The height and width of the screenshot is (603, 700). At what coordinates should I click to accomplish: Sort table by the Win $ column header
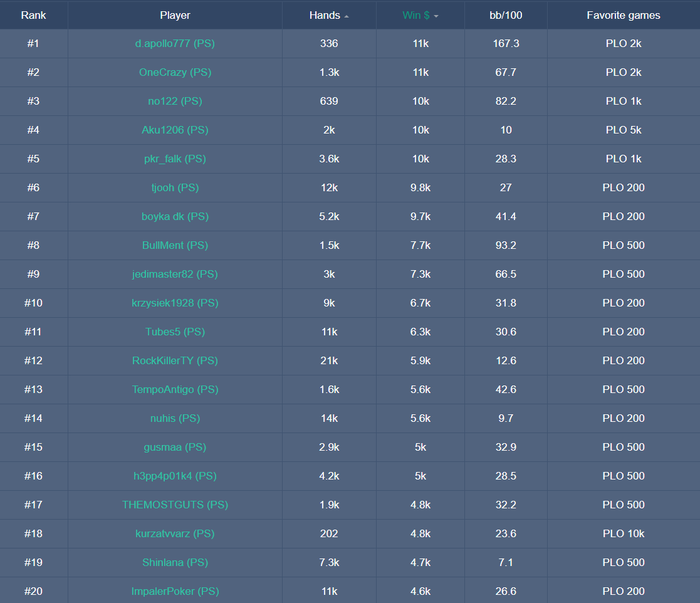420,15
